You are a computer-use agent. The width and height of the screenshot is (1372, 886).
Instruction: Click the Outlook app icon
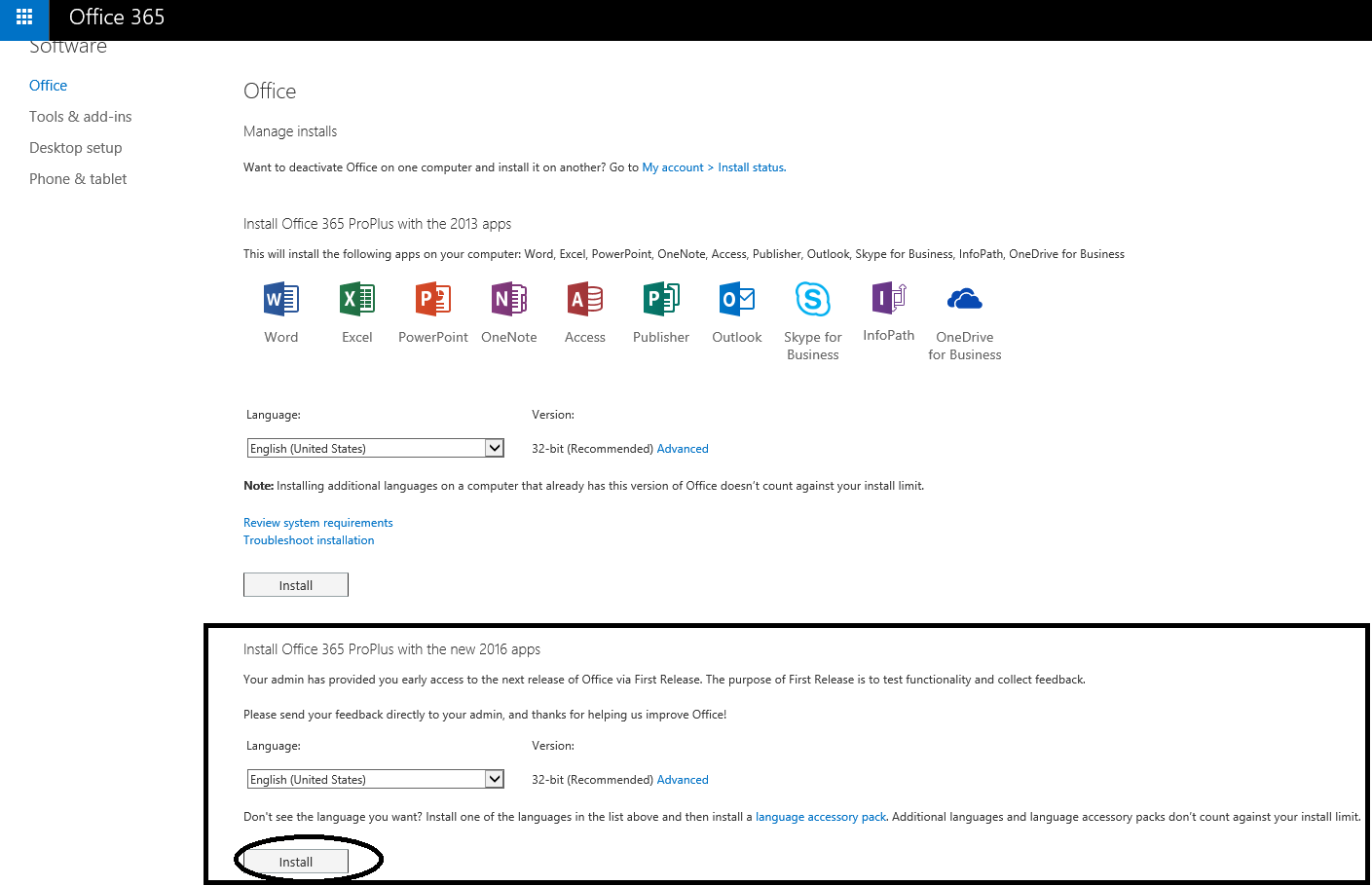(737, 299)
